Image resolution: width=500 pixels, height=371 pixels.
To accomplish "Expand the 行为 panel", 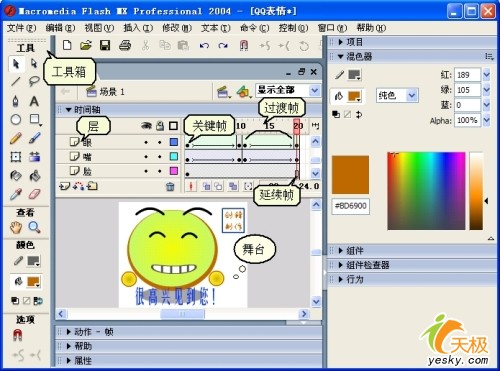I will tap(341, 279).
